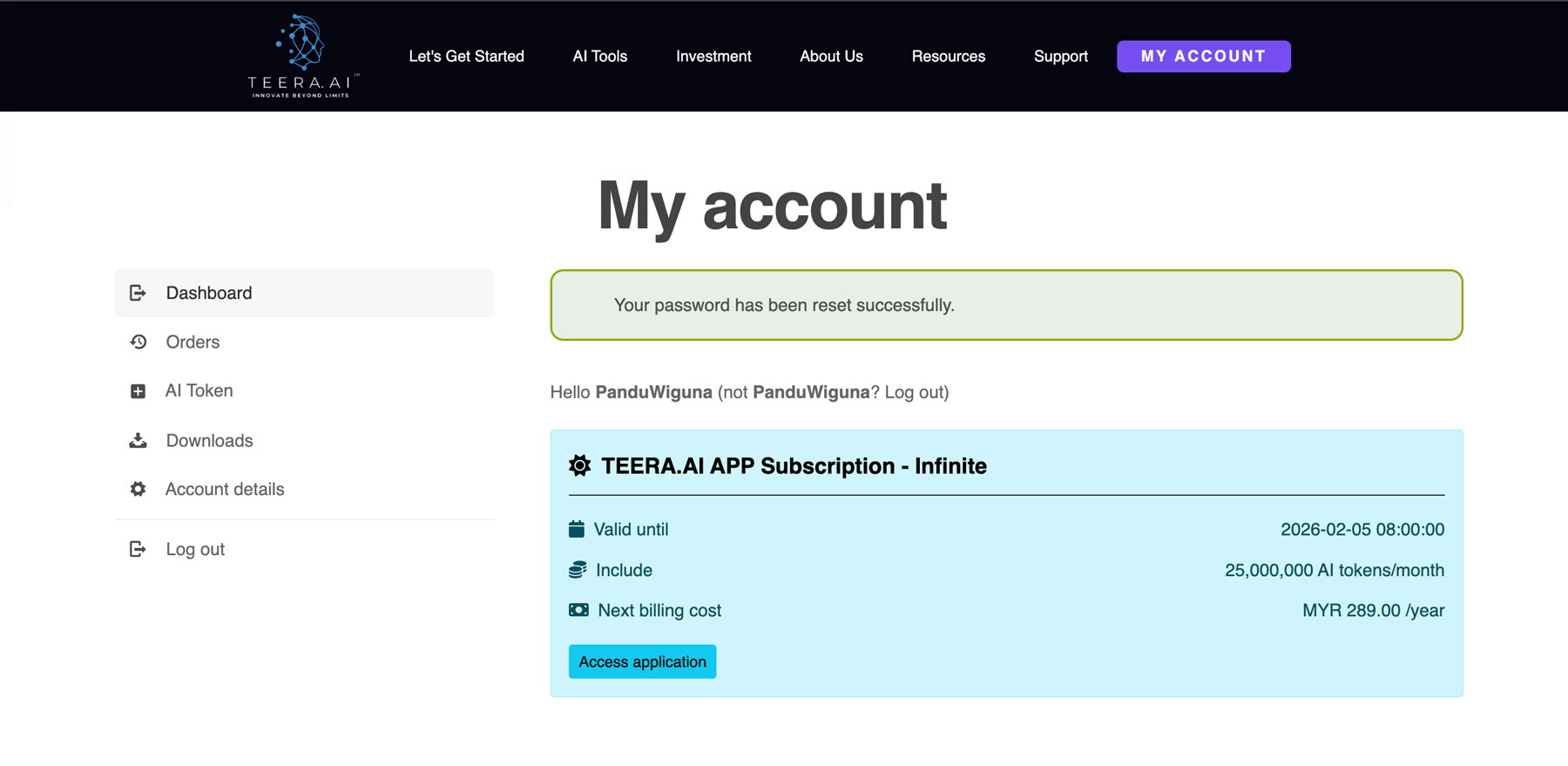Open Downloads in the sidebar
This screenshot has height=766, width=1568.
click(x=305, y=440)
